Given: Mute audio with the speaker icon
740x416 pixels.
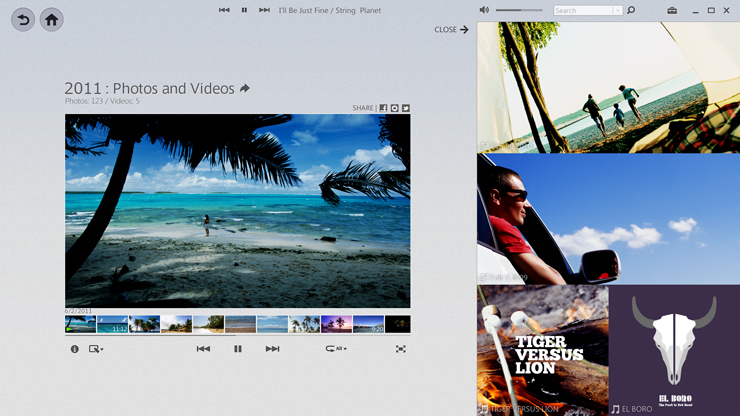Looking at the screenshot, I should pos(484,10).
